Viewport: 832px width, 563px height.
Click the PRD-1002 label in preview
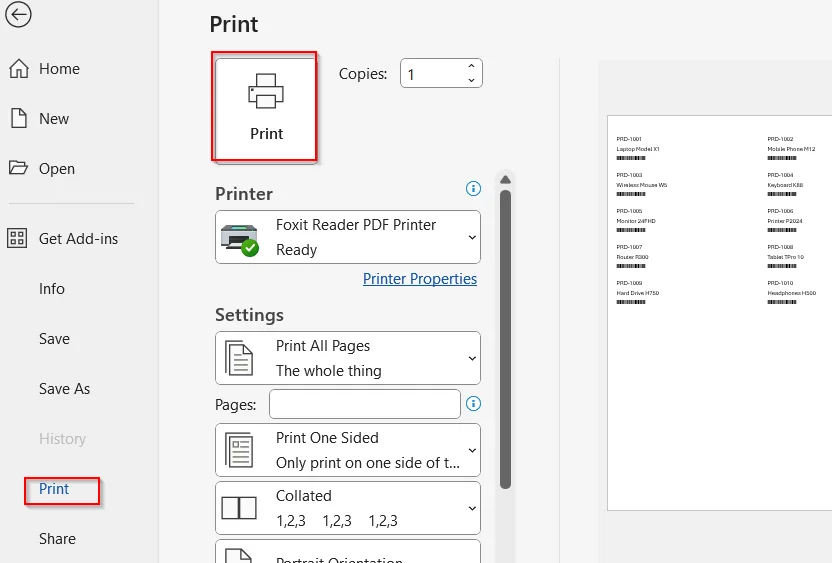(780, 139)
